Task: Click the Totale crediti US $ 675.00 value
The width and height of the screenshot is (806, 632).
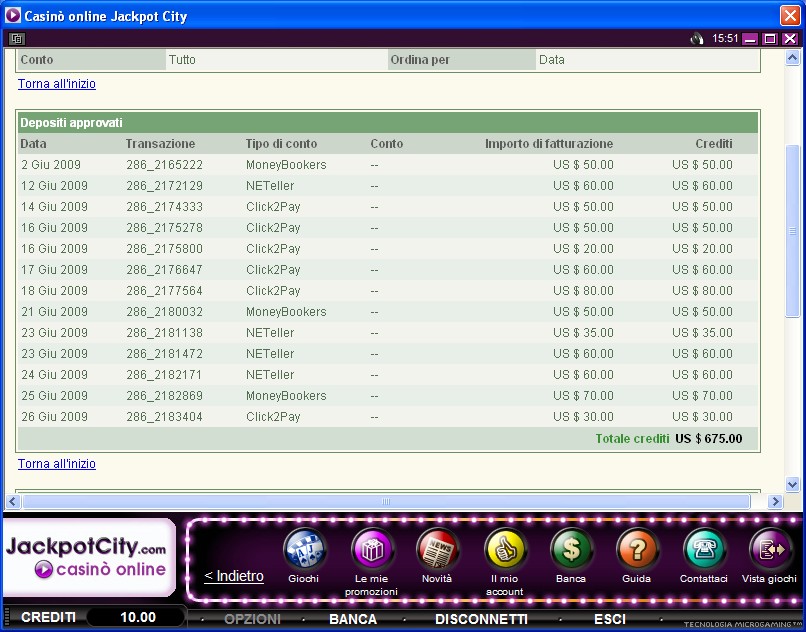Action: point(708,439)
